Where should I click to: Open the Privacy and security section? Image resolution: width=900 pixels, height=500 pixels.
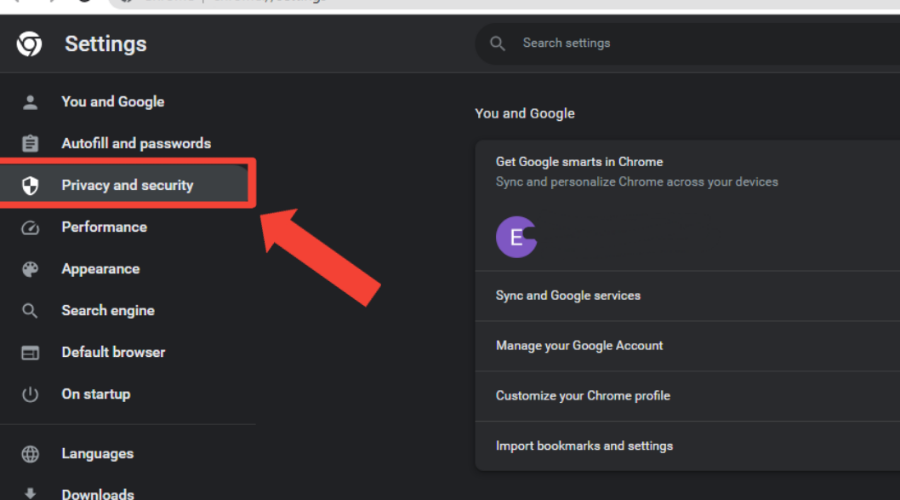coord(127,186)
